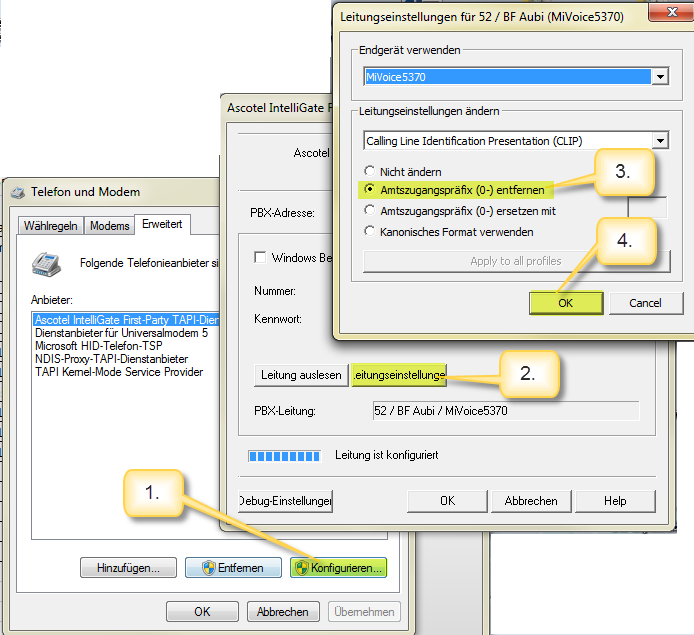694x635 pixels.
Task: Open the Modems tab
Action: pyautogui.click(x=109, y=226)
